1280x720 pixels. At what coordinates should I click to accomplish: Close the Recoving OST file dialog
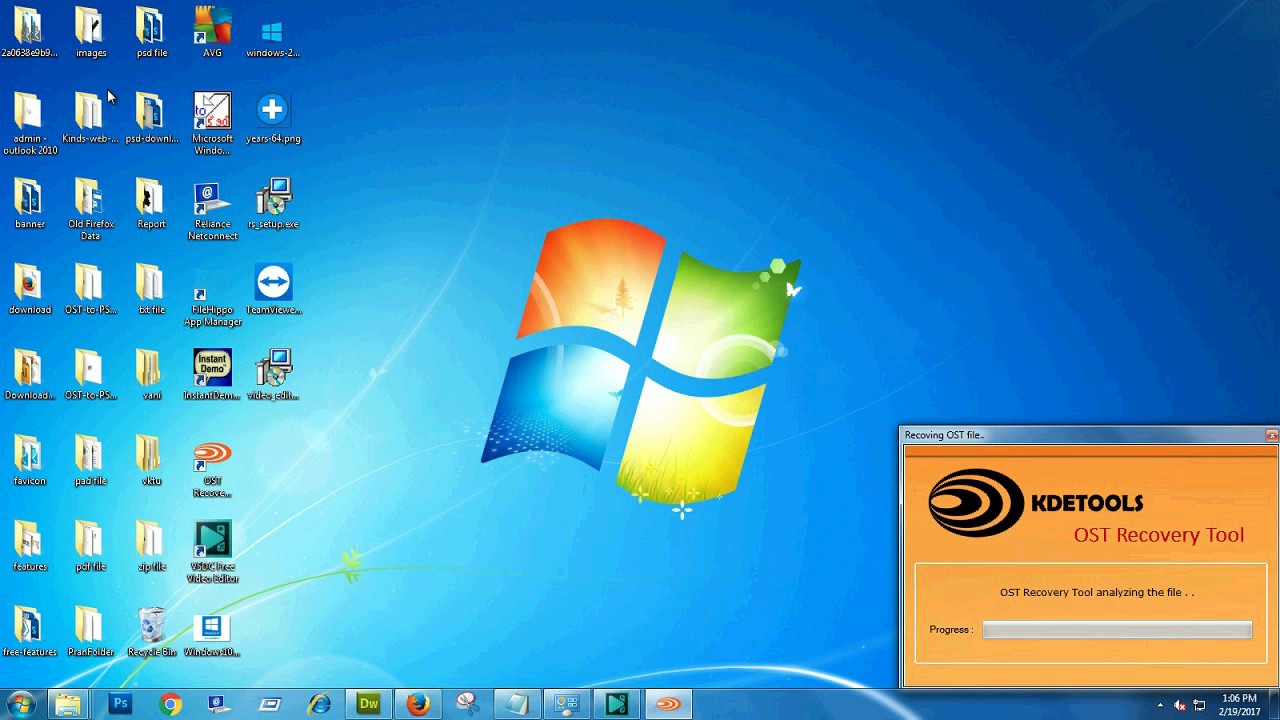coord(1271,435)
